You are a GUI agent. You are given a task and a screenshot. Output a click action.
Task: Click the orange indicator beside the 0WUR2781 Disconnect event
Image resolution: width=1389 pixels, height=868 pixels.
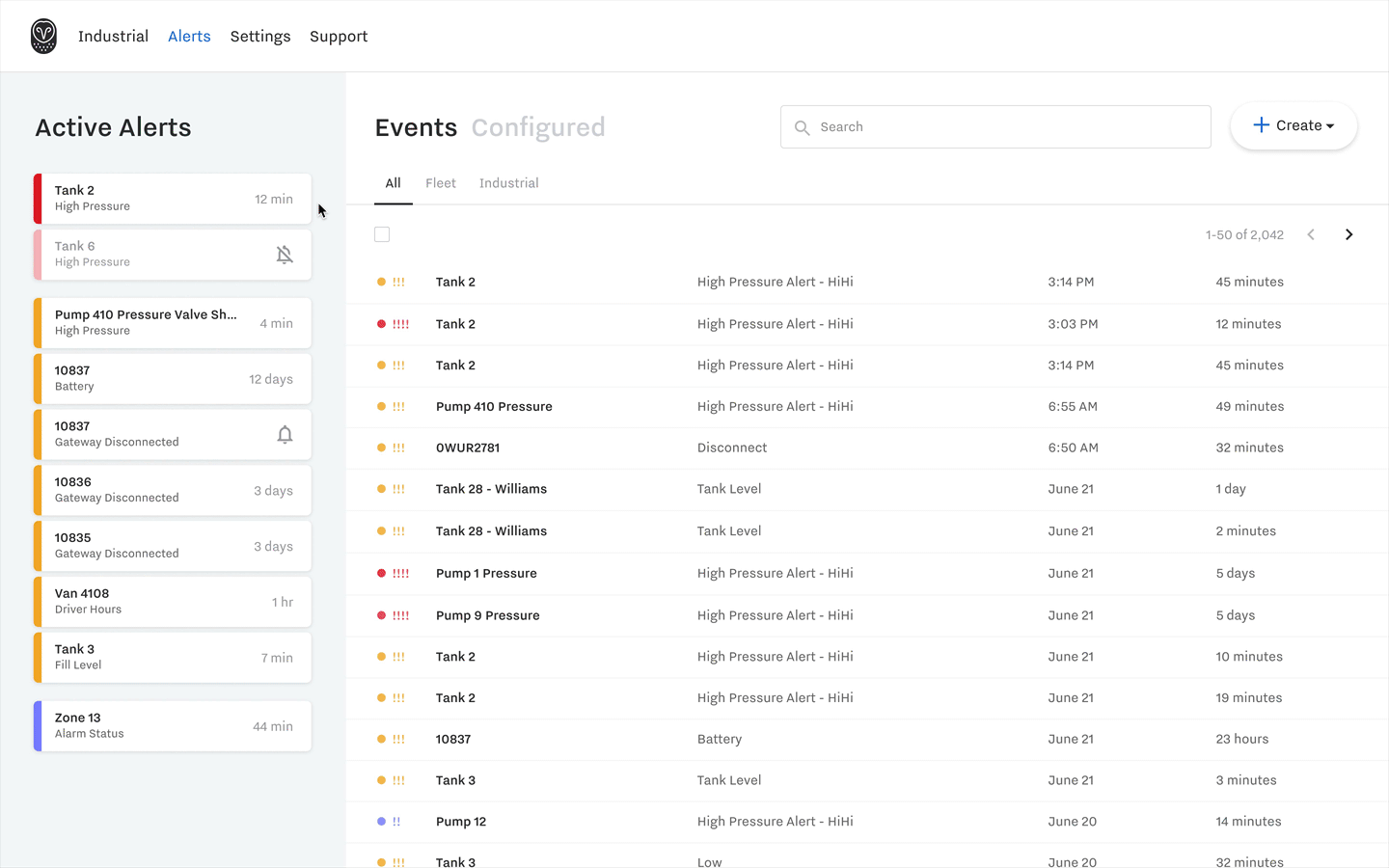coord(381,448)
